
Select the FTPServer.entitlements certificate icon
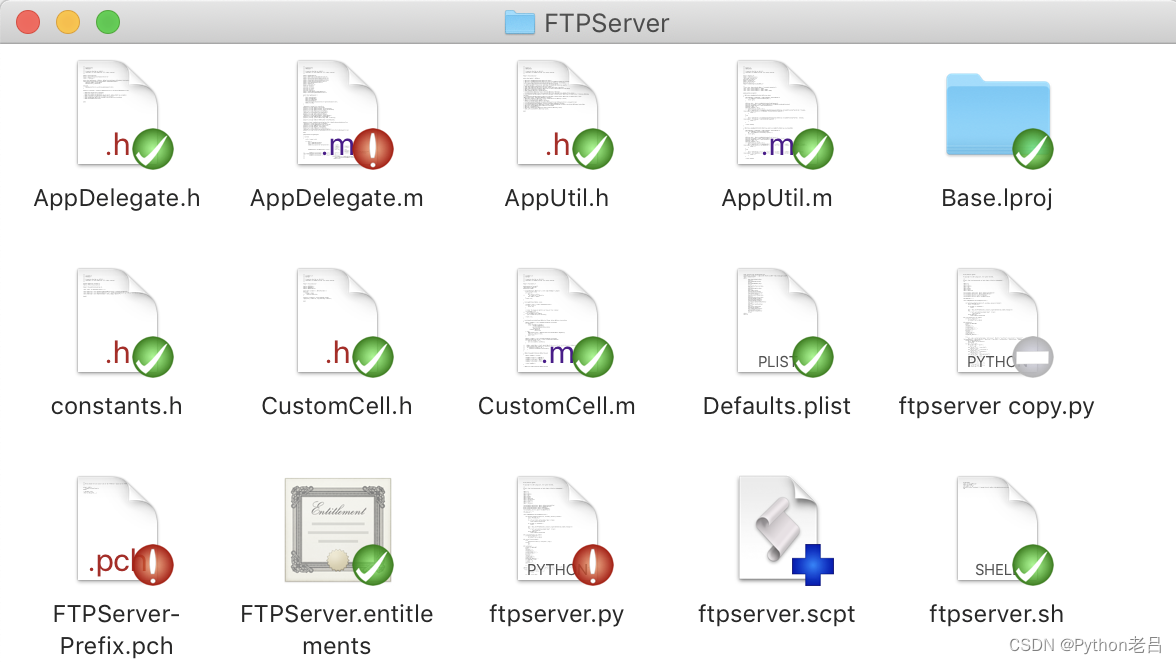(x=338, y=530)
